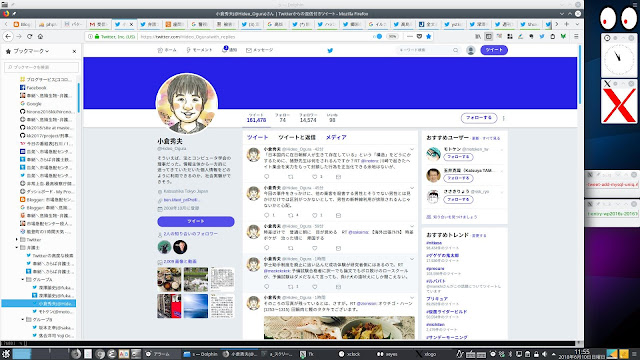The image size is (640, 360).
Task: Close the active Twitter tab
Action: pyautogui.click(x=131, y=24)
